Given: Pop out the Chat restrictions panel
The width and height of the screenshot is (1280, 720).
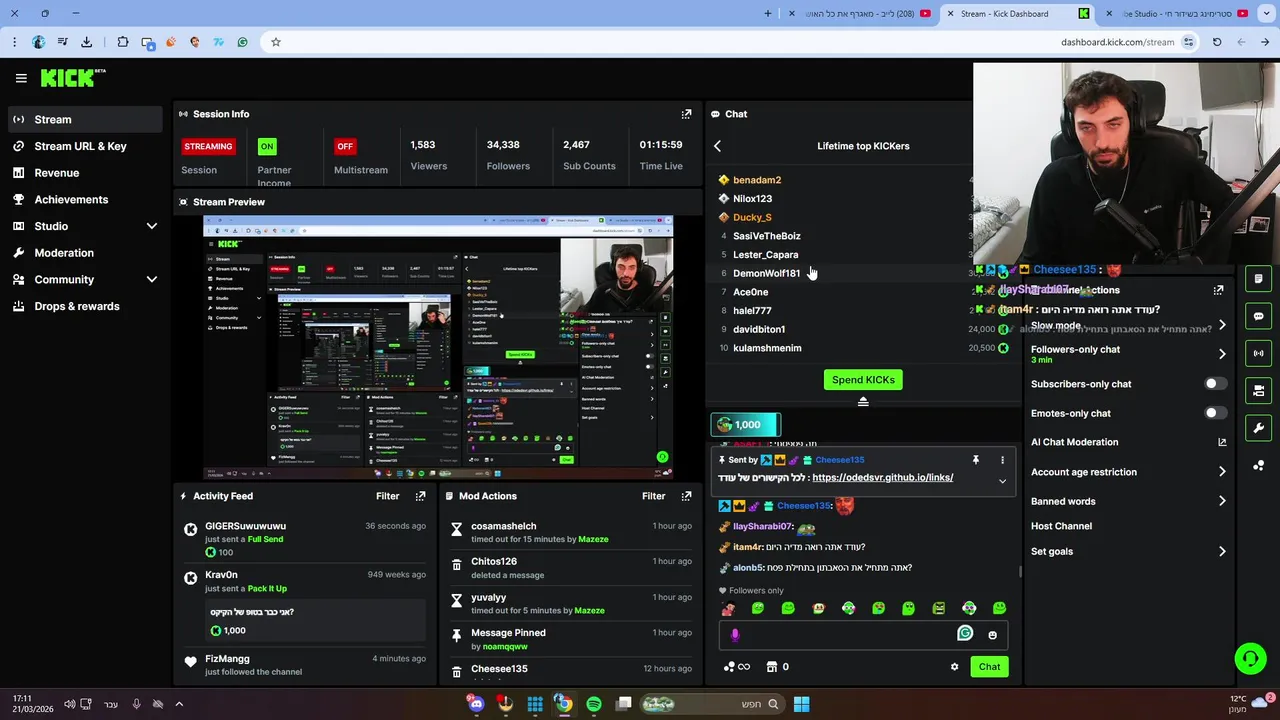Looking at the screenshot, I should pos(1218,290).
